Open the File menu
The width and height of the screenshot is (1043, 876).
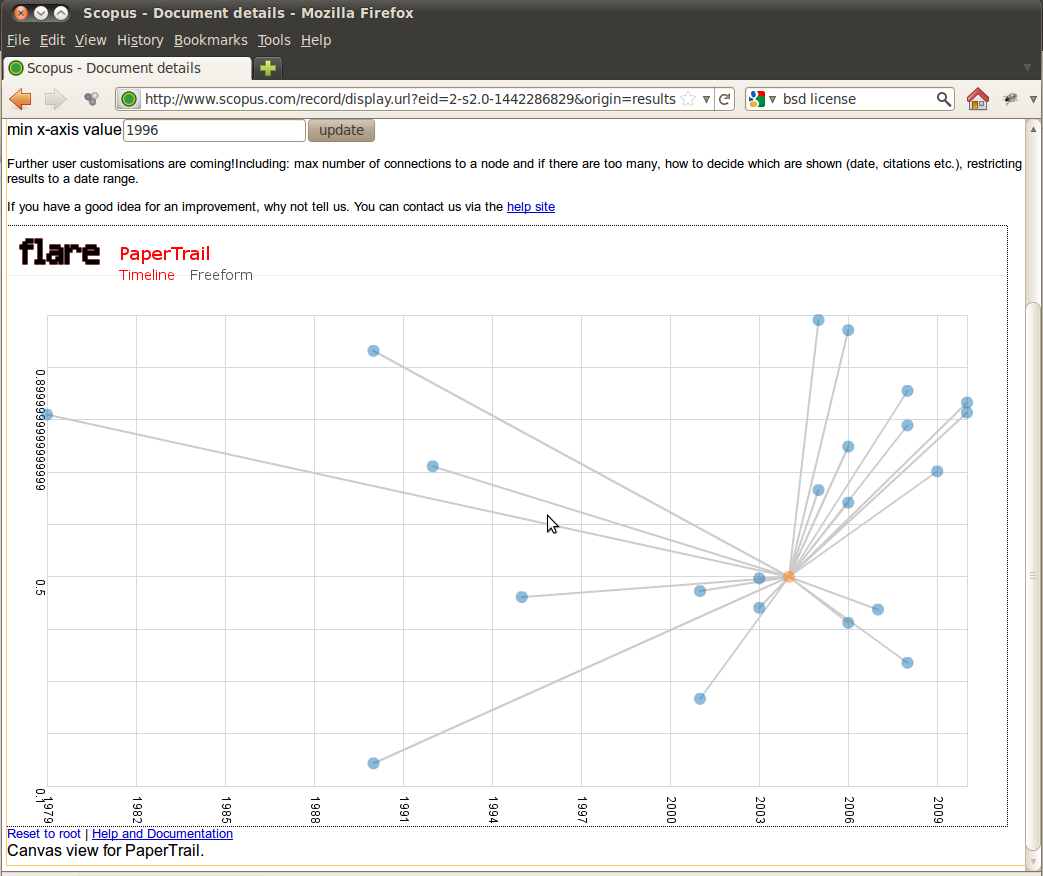pyautogui.click(x=18, y=40)
